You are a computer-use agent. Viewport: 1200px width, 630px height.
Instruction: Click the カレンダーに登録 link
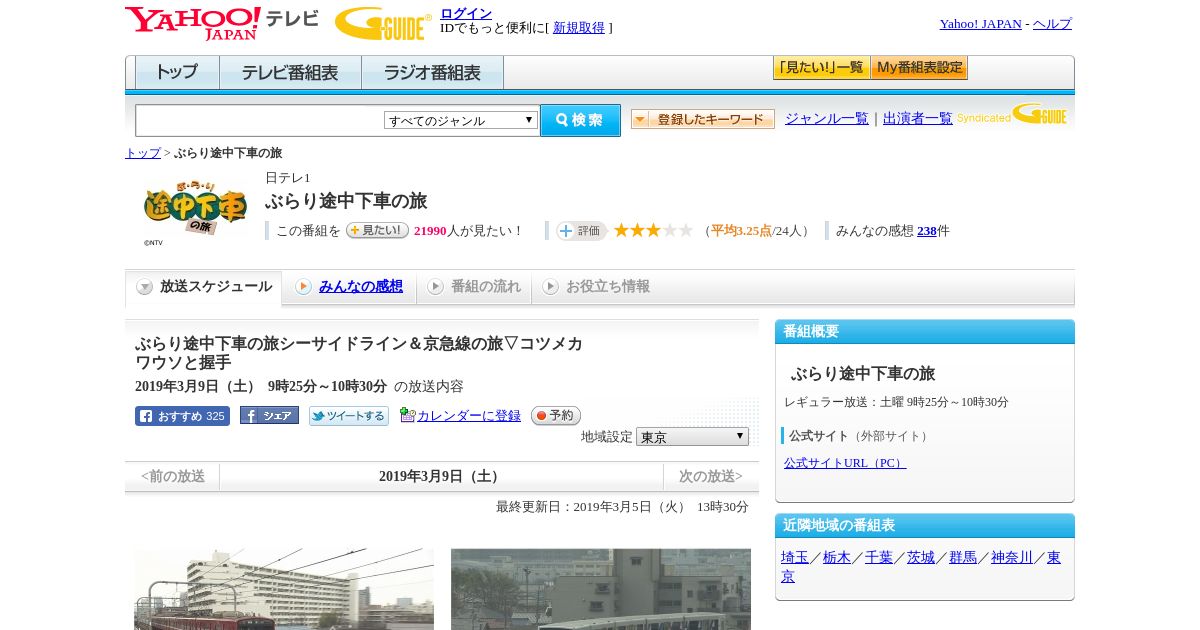point(469,416)
